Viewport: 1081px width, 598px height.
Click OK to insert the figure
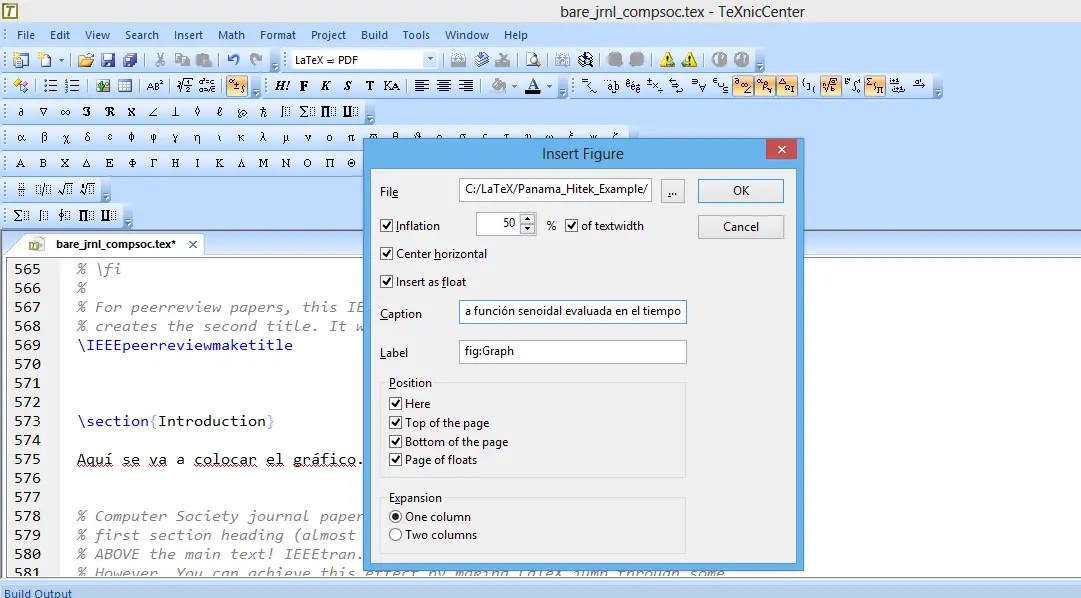pos(740,190)
